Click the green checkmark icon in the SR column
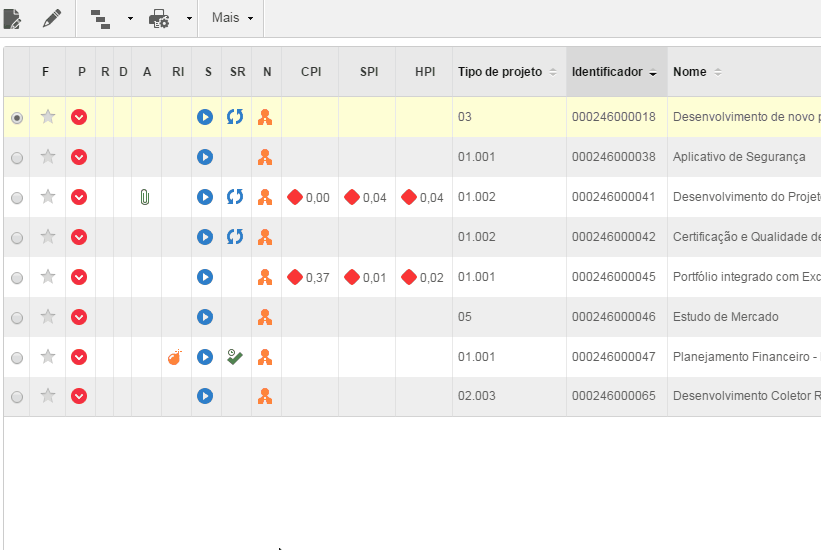This screenshot has height=550, width=821. [235, 357]
